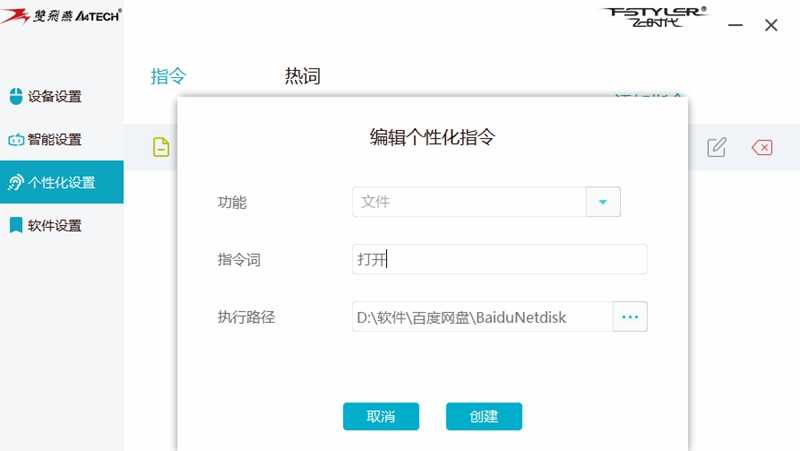Click the A4TECH logo in the top corner
The height and width of the screenshot is (451, 800).
click(61, 15)
